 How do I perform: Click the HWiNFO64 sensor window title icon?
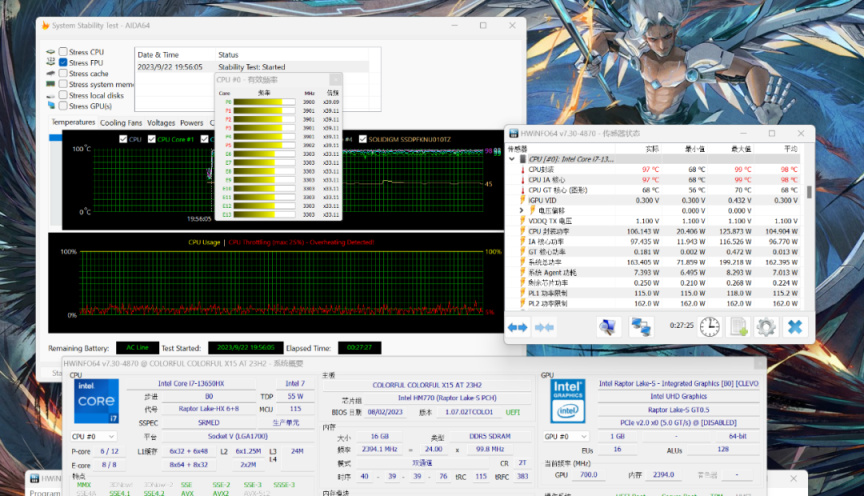[x=514, y=133]
